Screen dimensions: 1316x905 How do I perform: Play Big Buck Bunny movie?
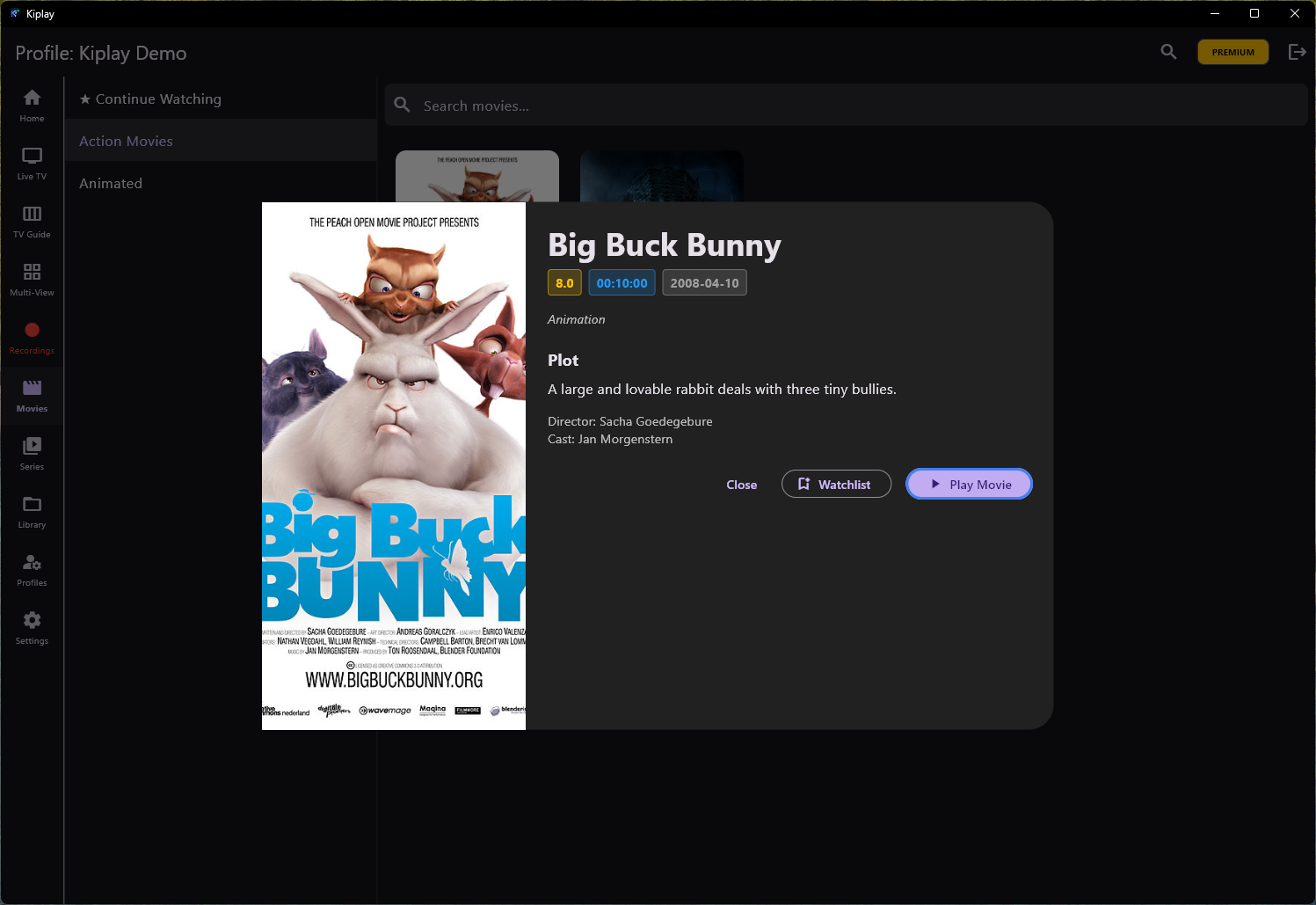pos(969,484)
